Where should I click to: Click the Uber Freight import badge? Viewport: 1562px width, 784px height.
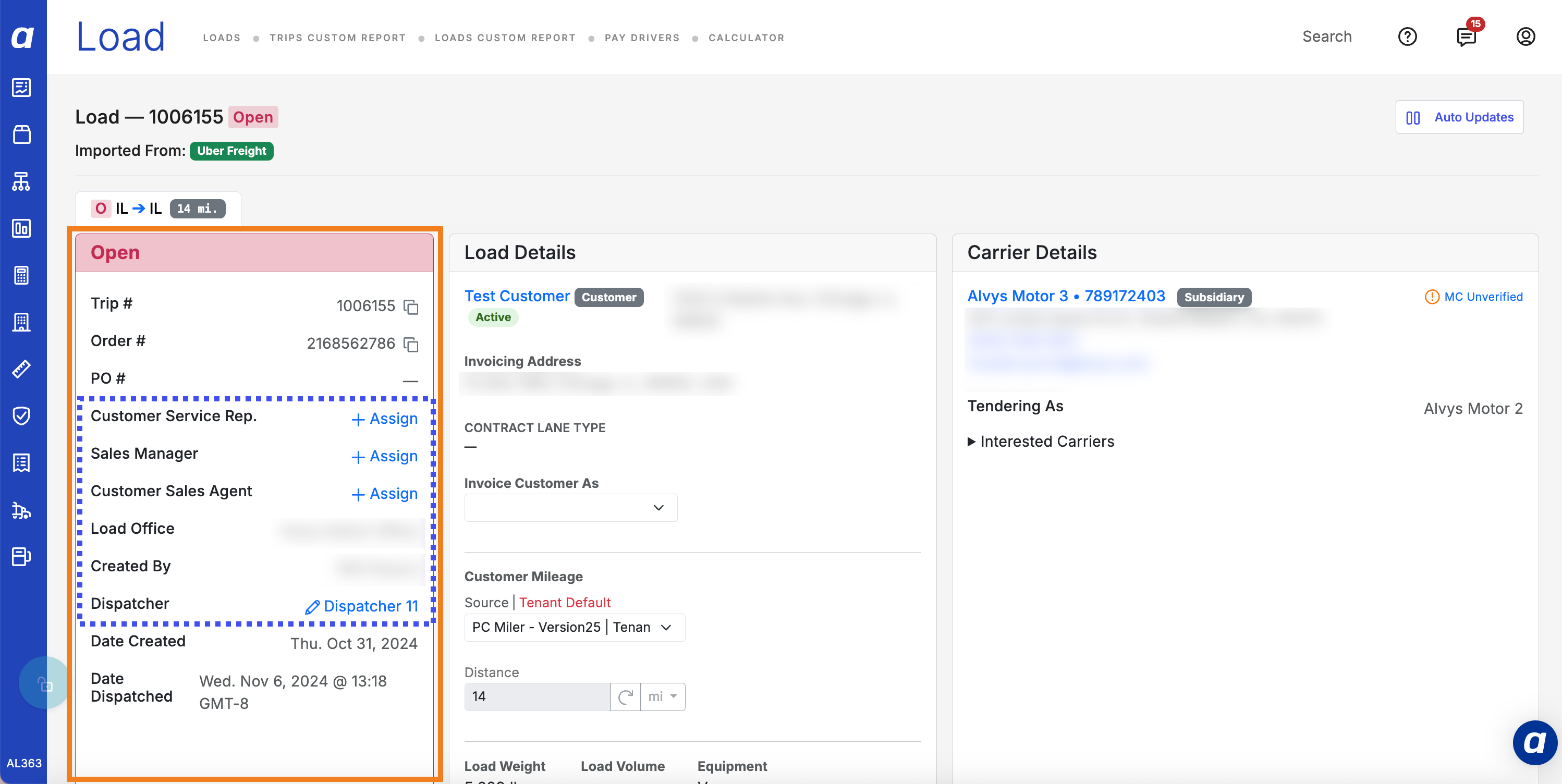coord(231,151)
